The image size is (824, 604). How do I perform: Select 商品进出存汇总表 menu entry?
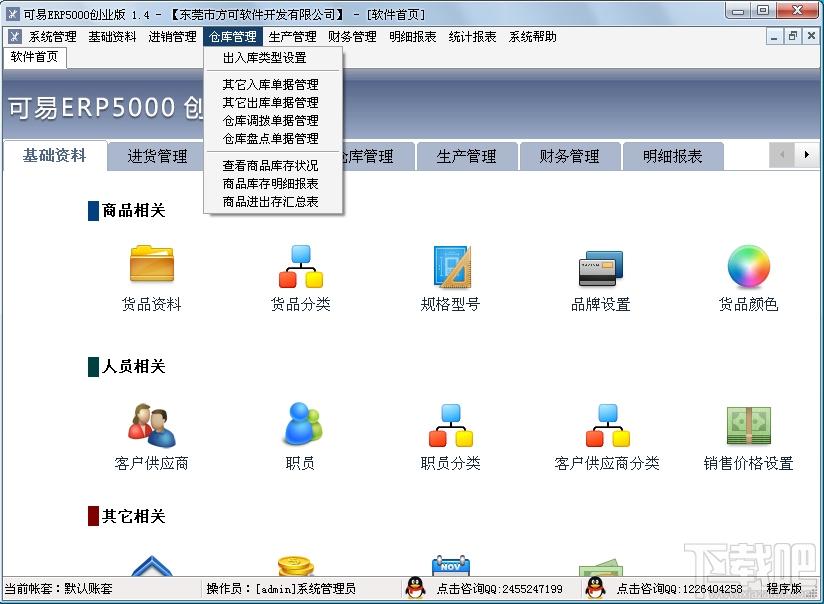coord(273,201)
